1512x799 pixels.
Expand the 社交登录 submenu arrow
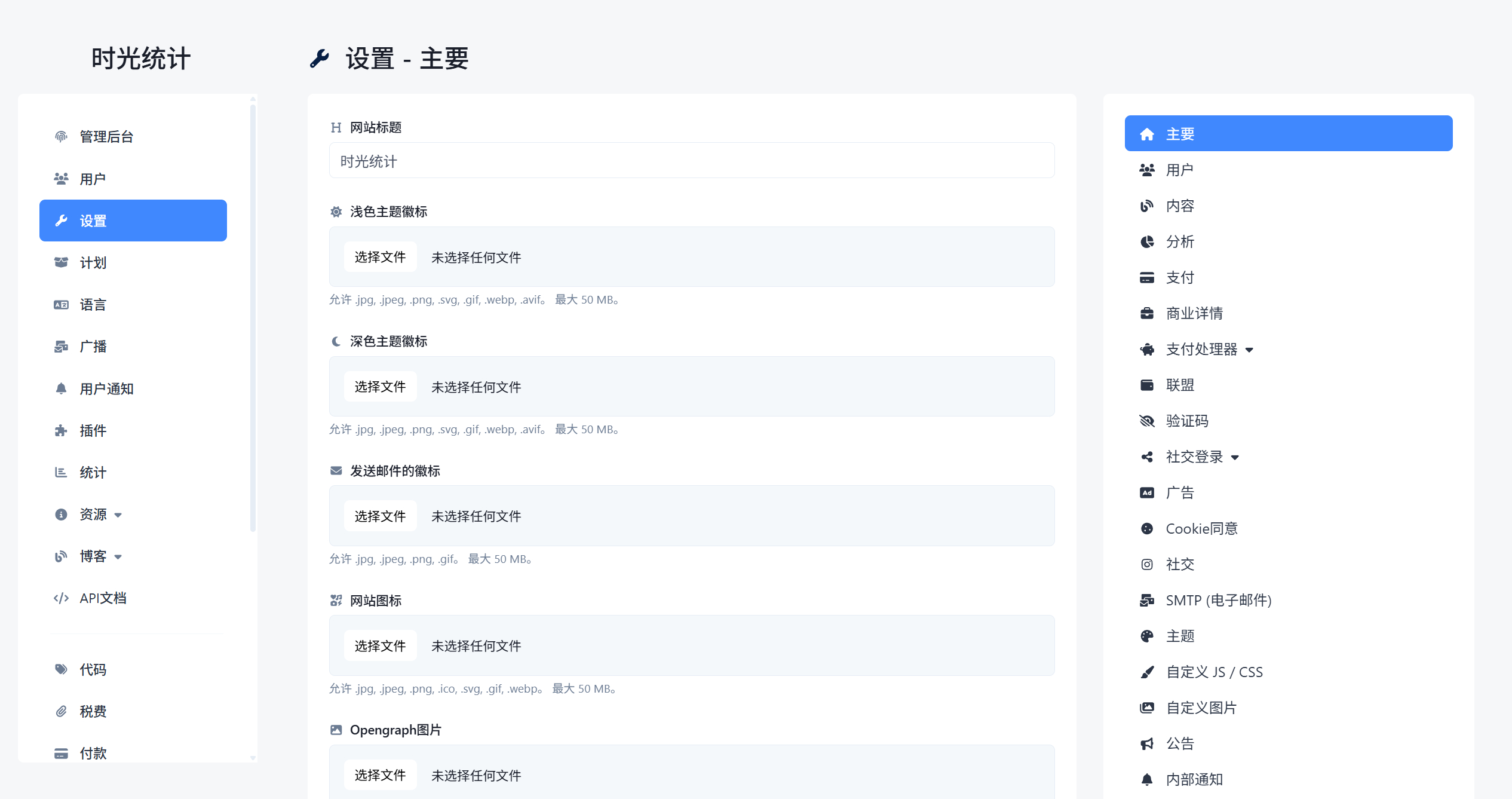coord(1235,458)
